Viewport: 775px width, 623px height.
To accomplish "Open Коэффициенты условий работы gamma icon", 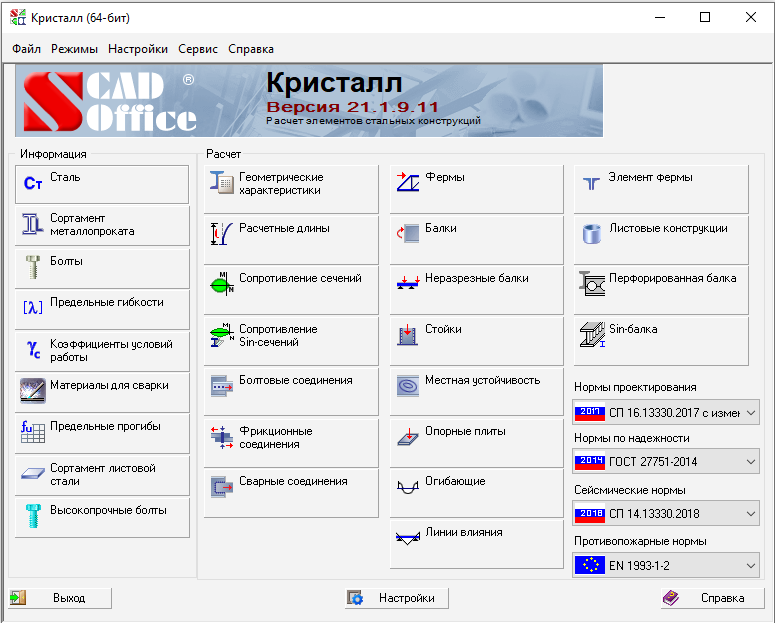I will [33, 350].
